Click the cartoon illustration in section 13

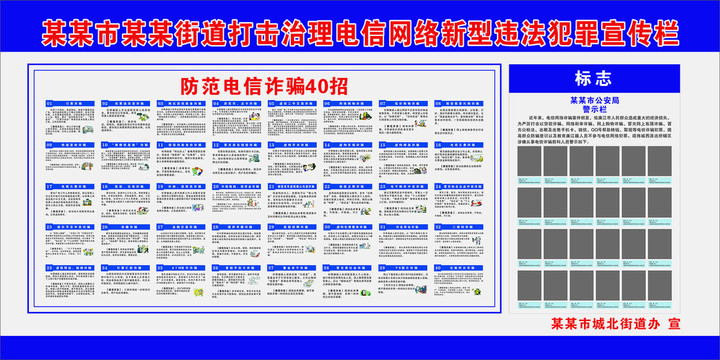pyautogui.click(x=308, y=166)
